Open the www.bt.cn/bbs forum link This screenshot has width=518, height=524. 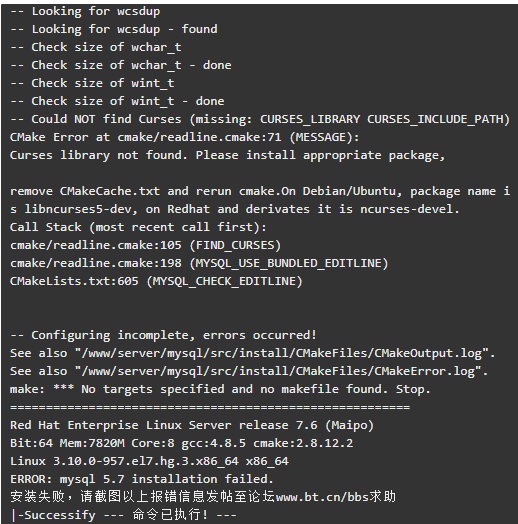(x=321, y=497)
